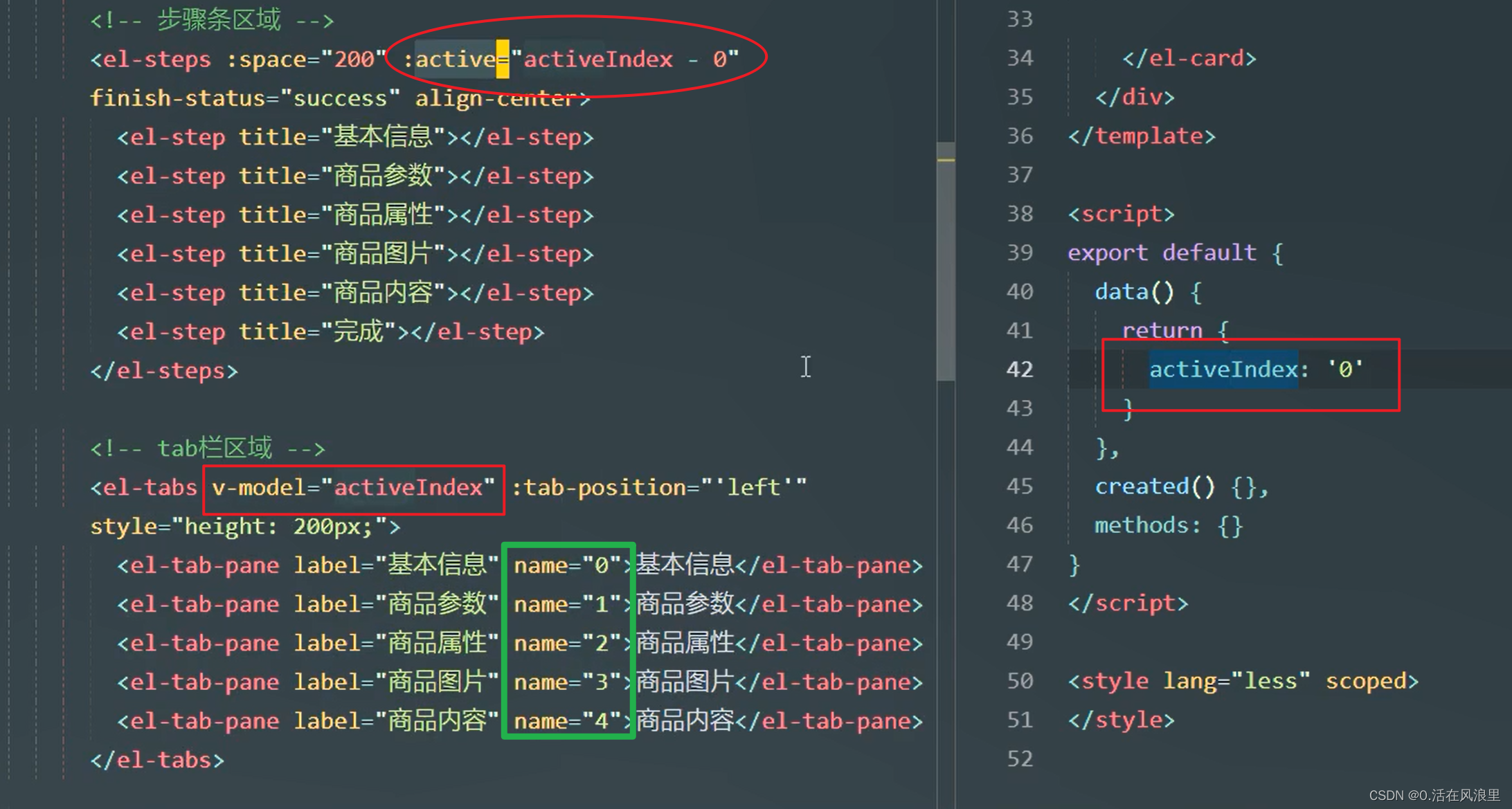The height and width of the screenshot is (809, 1512).
Task: Click name="1" in the tab-pane line
Action: [x=567, y=604]
